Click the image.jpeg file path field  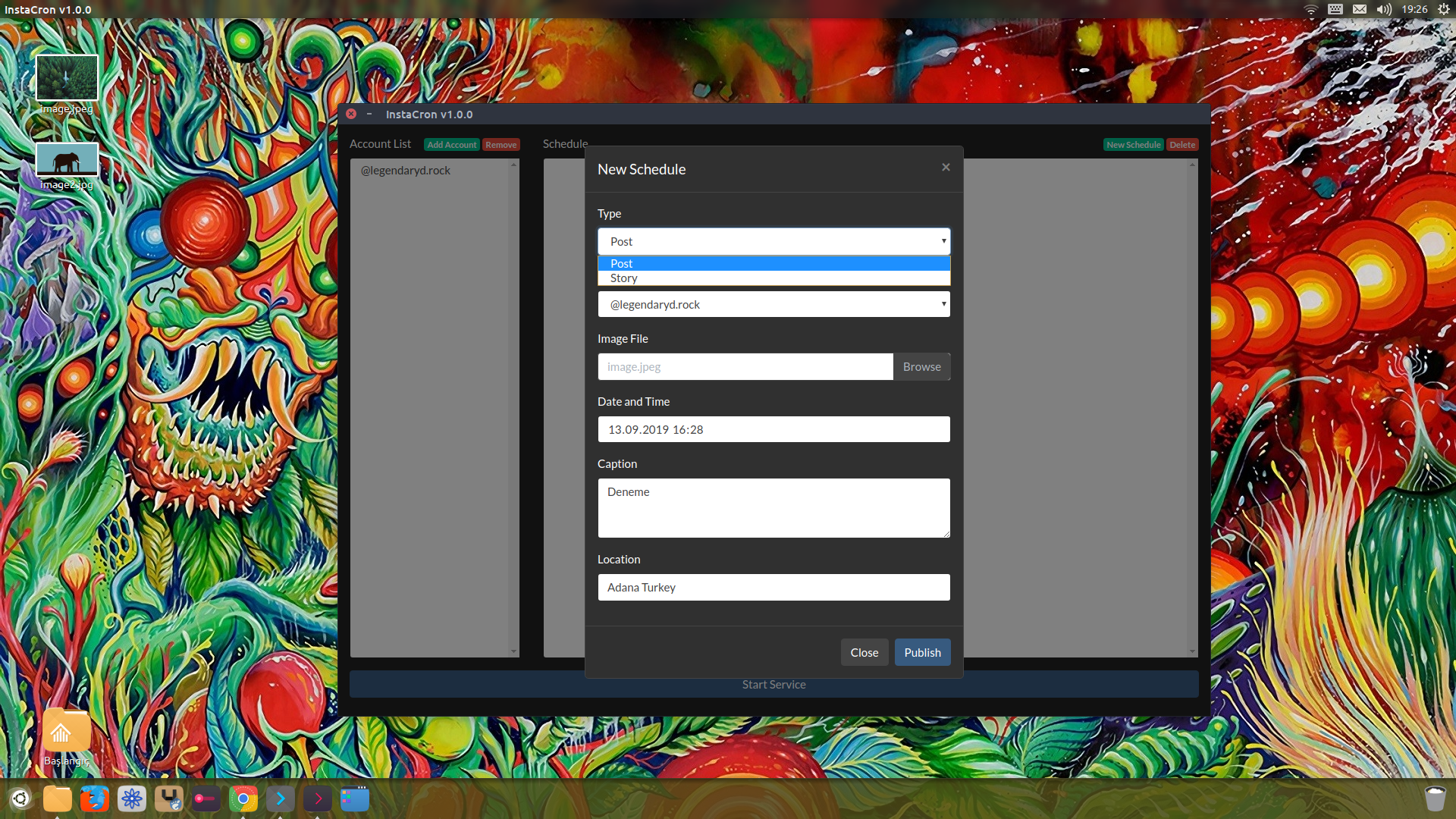point(745,366)
